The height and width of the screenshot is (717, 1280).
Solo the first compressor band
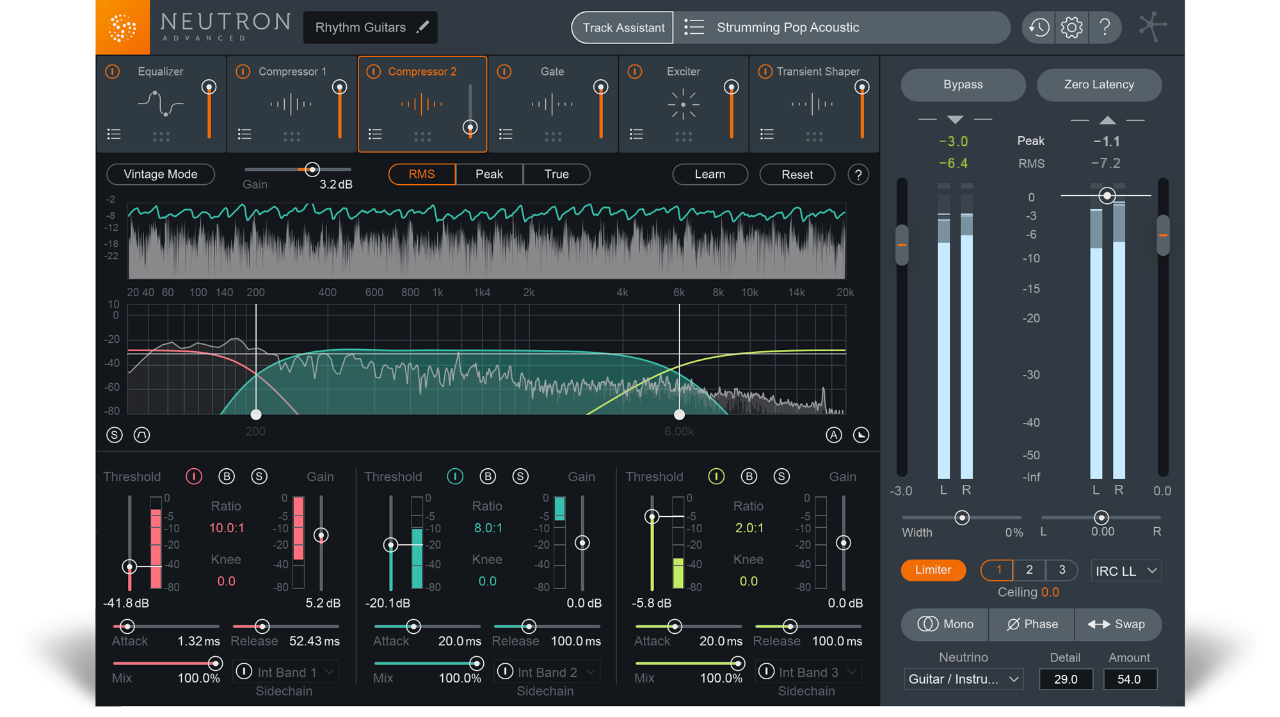click(x=259, y=476)
